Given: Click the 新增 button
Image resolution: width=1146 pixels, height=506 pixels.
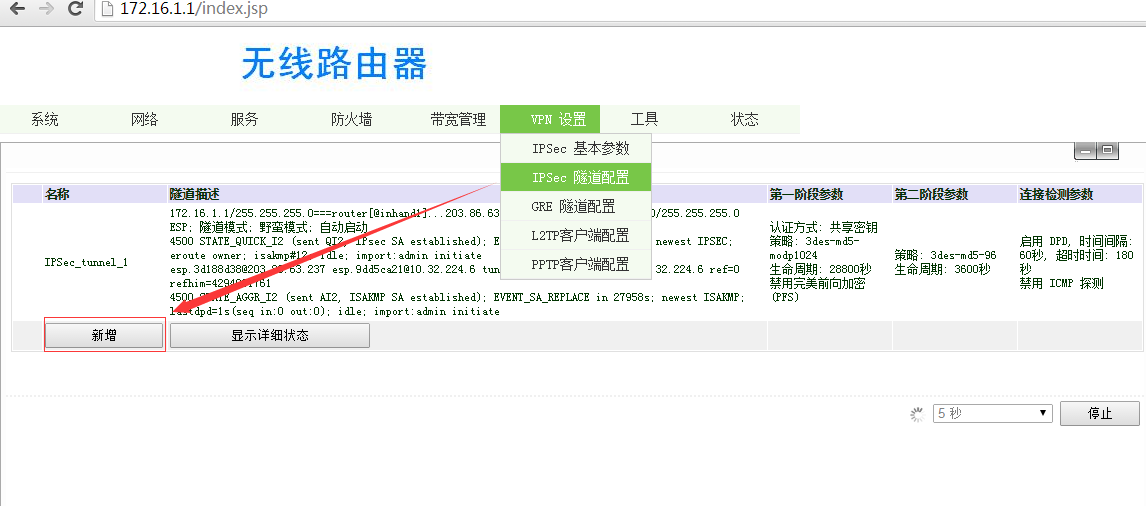Looking at the screenshot, I should [104, 335].
